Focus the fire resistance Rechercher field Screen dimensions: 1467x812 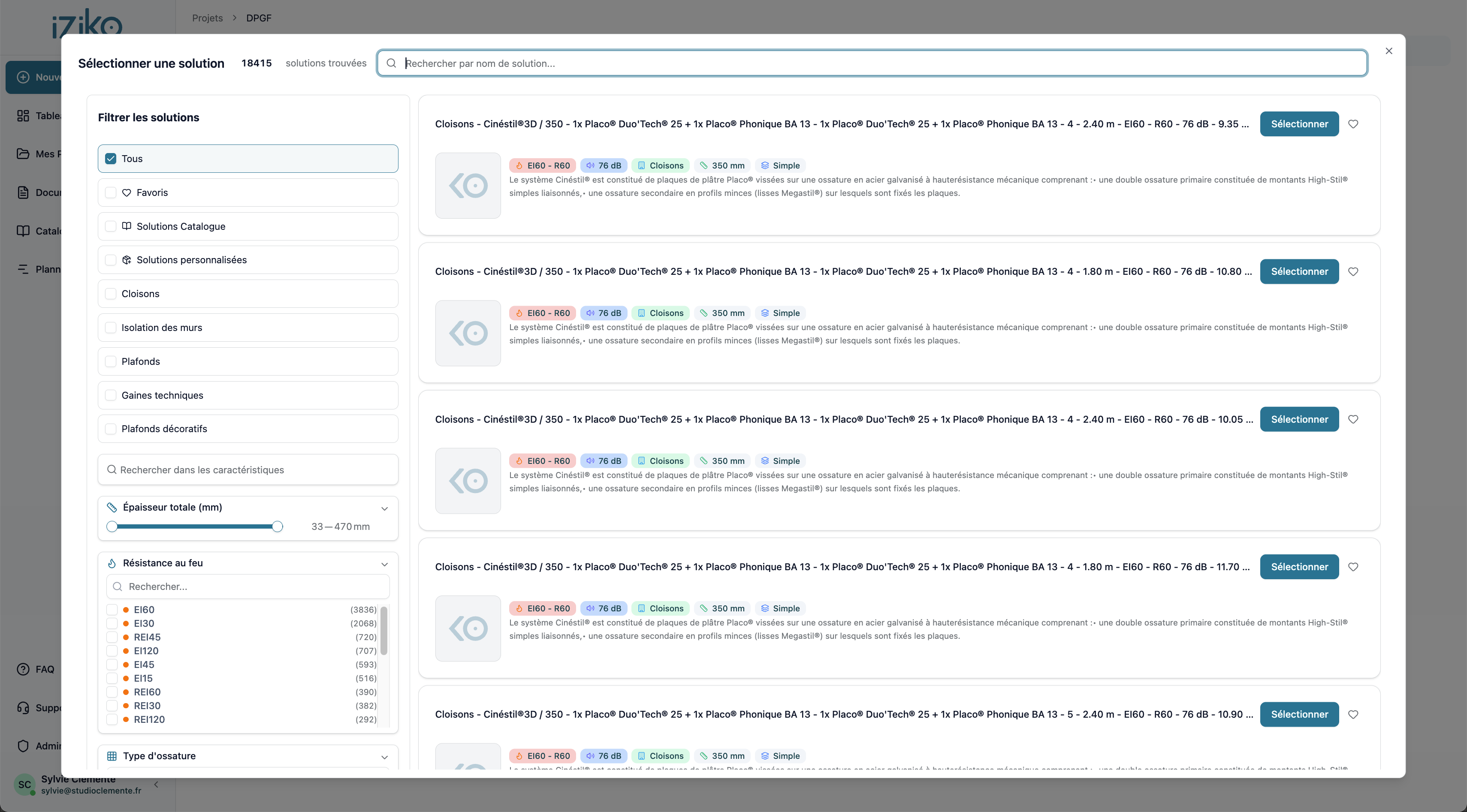(248, 586)
